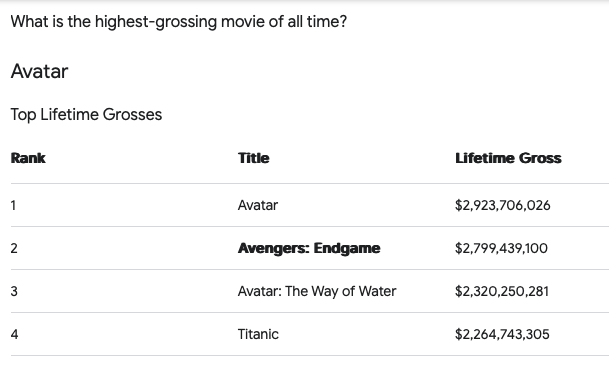This screenshot has width=609, height=366.
Task: Click the large Avatar answer heading
Action: (x=39, y=71)
